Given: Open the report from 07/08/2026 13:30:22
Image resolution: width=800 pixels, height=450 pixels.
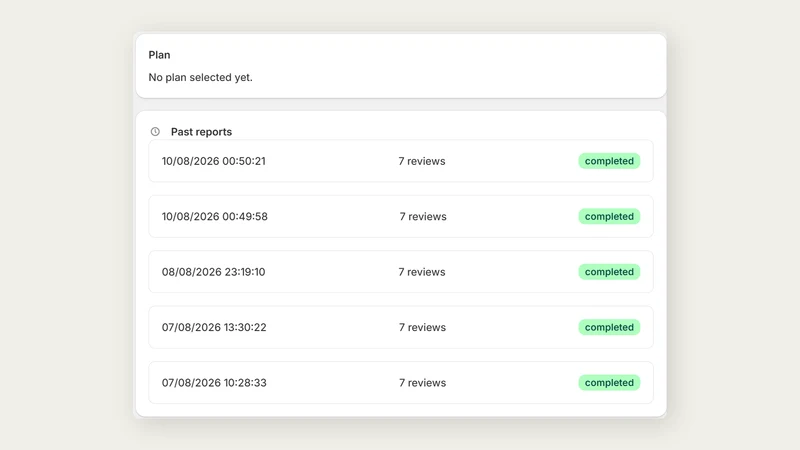Looking at the screenshot, I should 401,327.
